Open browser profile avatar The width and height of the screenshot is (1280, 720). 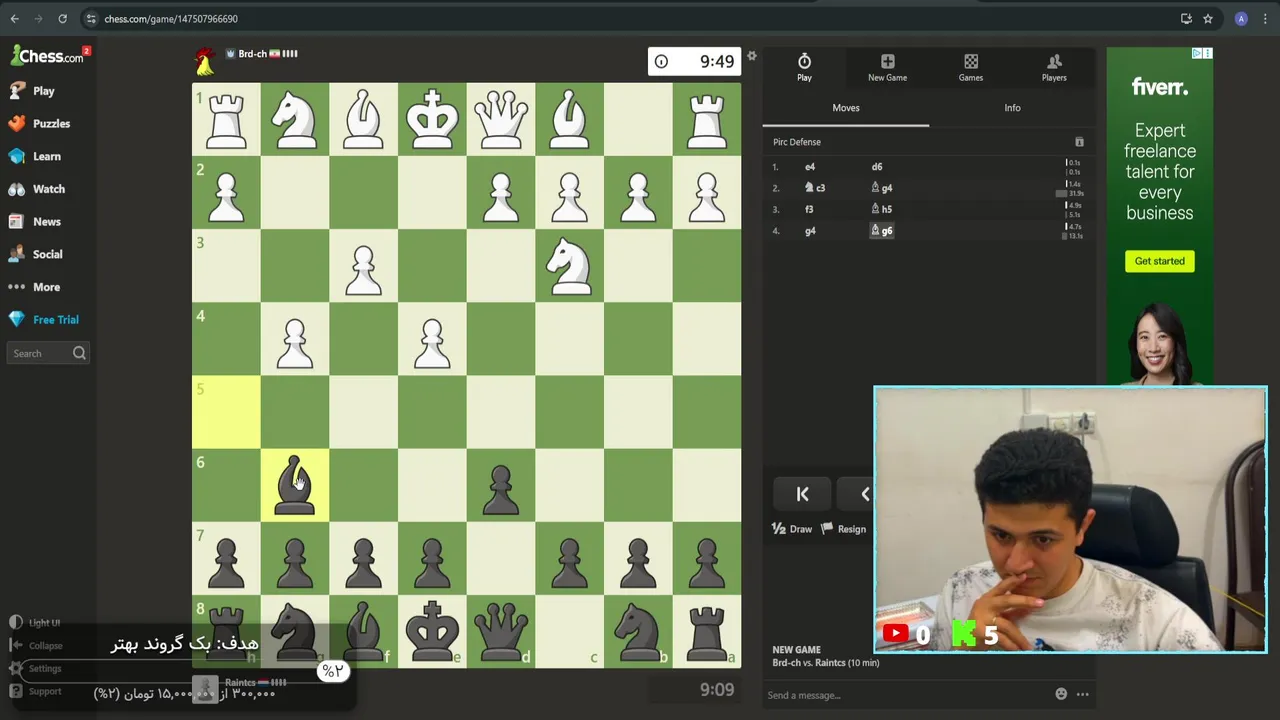coord(1241,18)
